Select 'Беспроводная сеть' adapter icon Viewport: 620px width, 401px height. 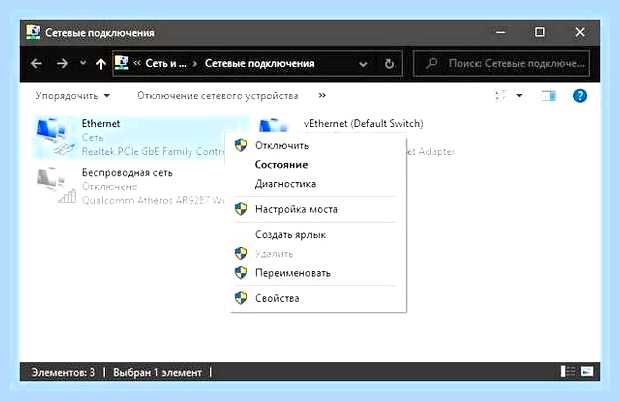click(x=56, y=185)
